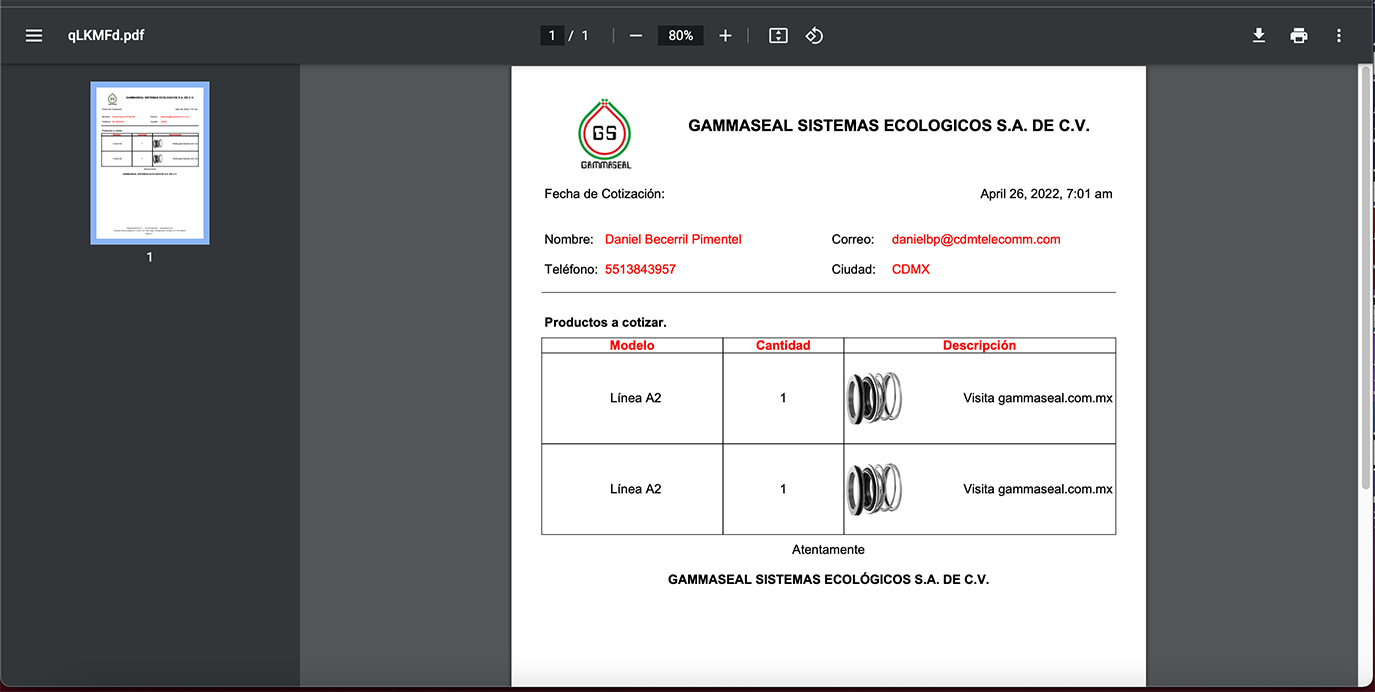
Task: Click the seal image in the second row
Action: 874,489
